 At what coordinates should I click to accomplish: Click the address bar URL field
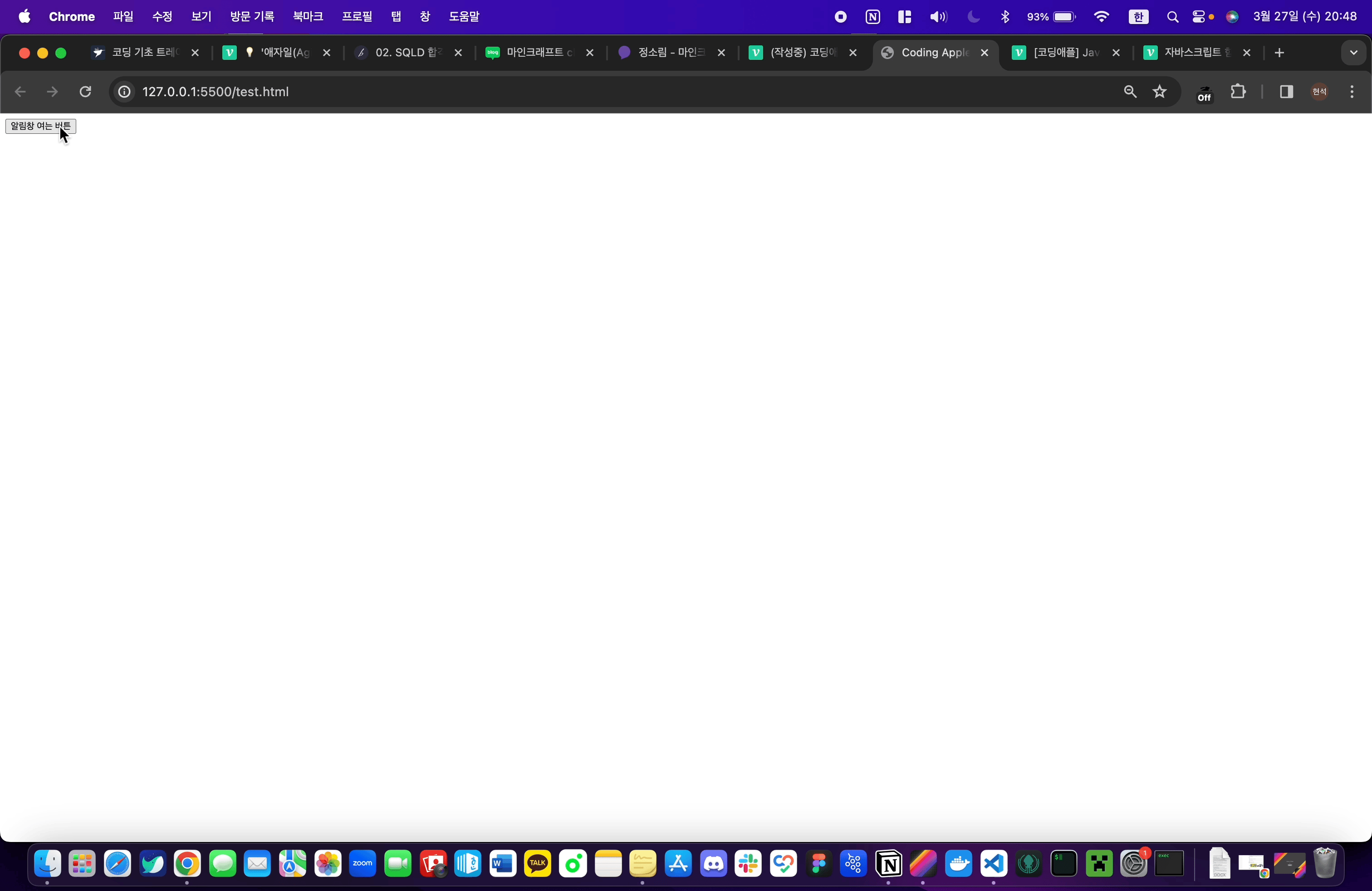(x=577, y=92)
